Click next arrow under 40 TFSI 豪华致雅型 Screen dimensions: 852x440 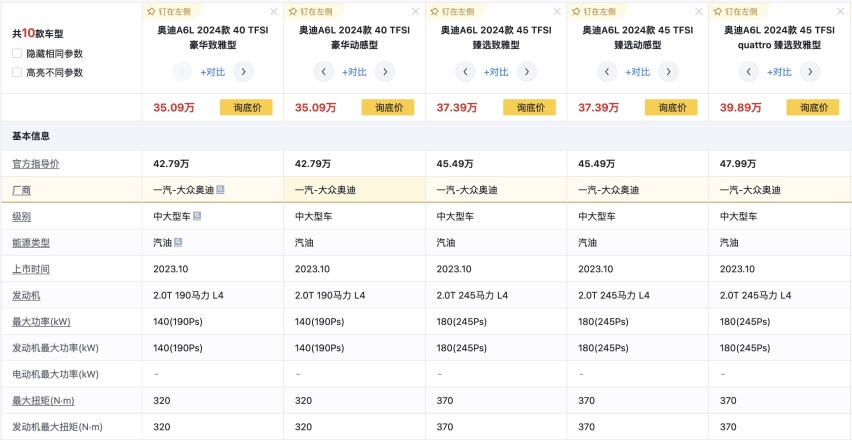(x=243, y=72)
